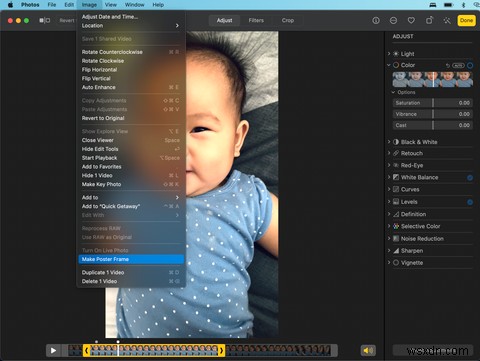This screenshot has width=480, height=361.
Task: Click the Definition triangle icon
Action: [396, 214]
